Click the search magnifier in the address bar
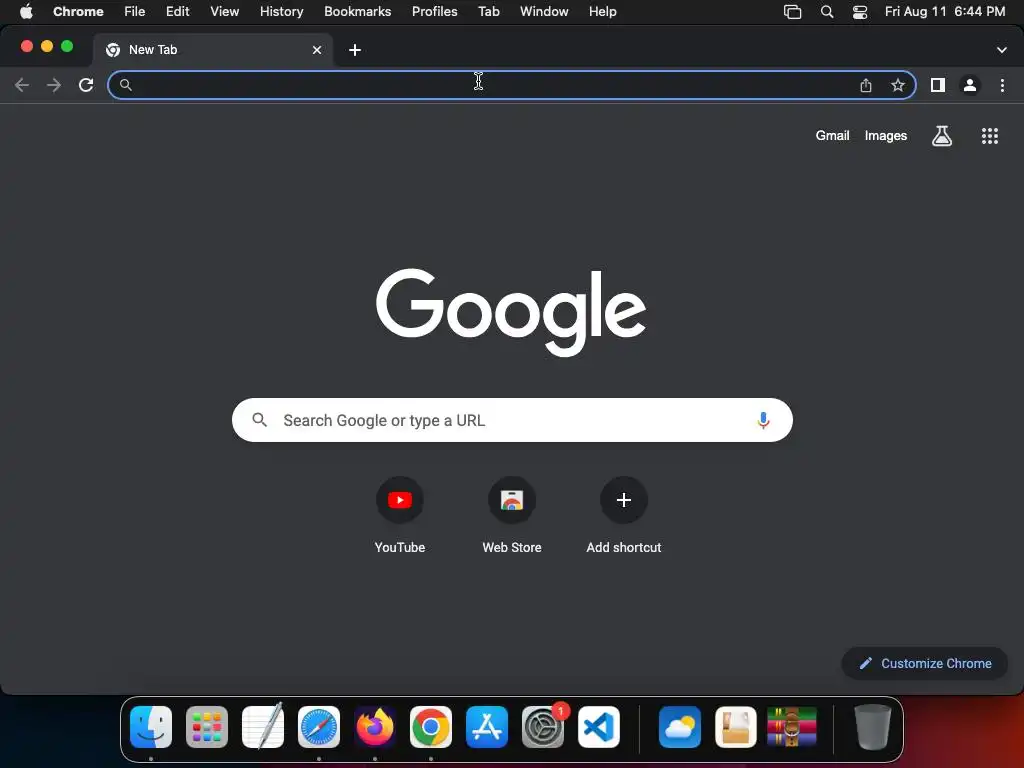1024x768 pixels. click(x=126, y=85)
